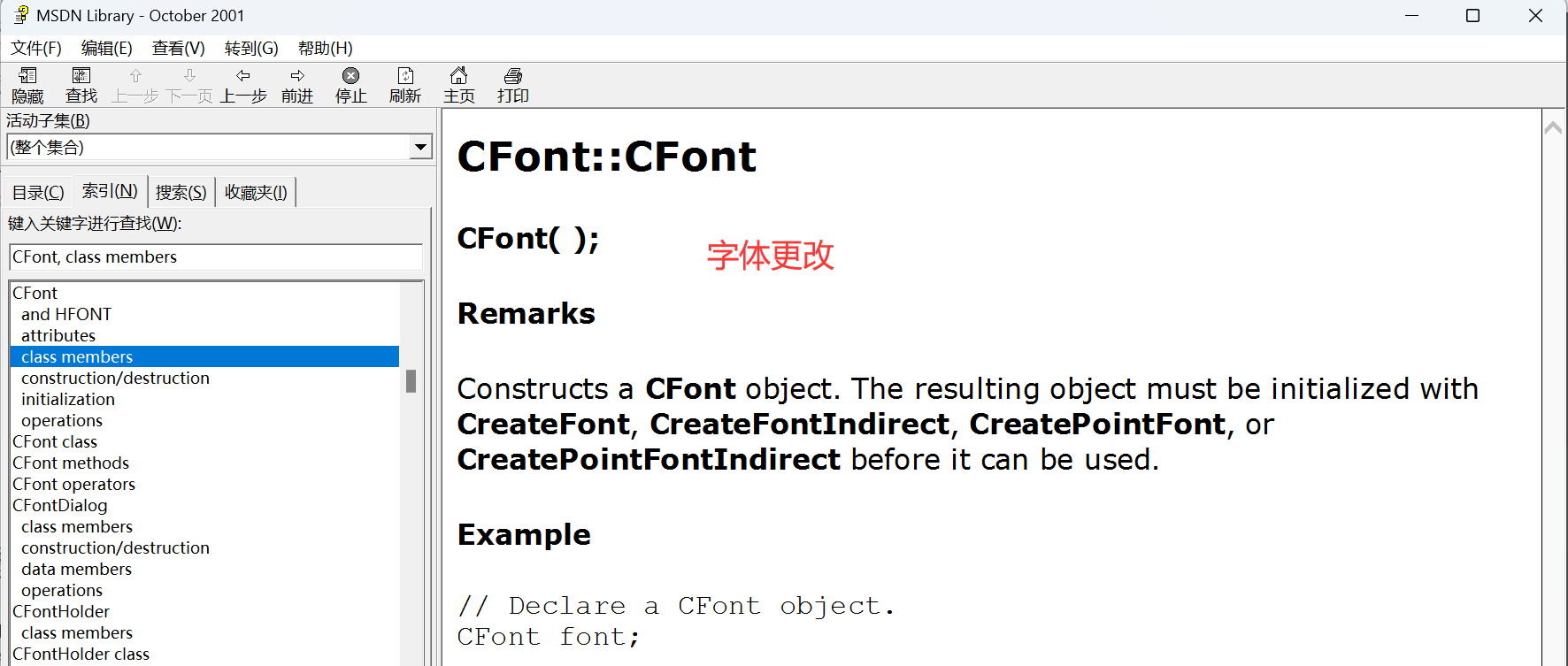The height and width of the screenshot is (666, 1568).
Task: Click the Stop (停止) toolbar icon
Action: tap(351, 76)
